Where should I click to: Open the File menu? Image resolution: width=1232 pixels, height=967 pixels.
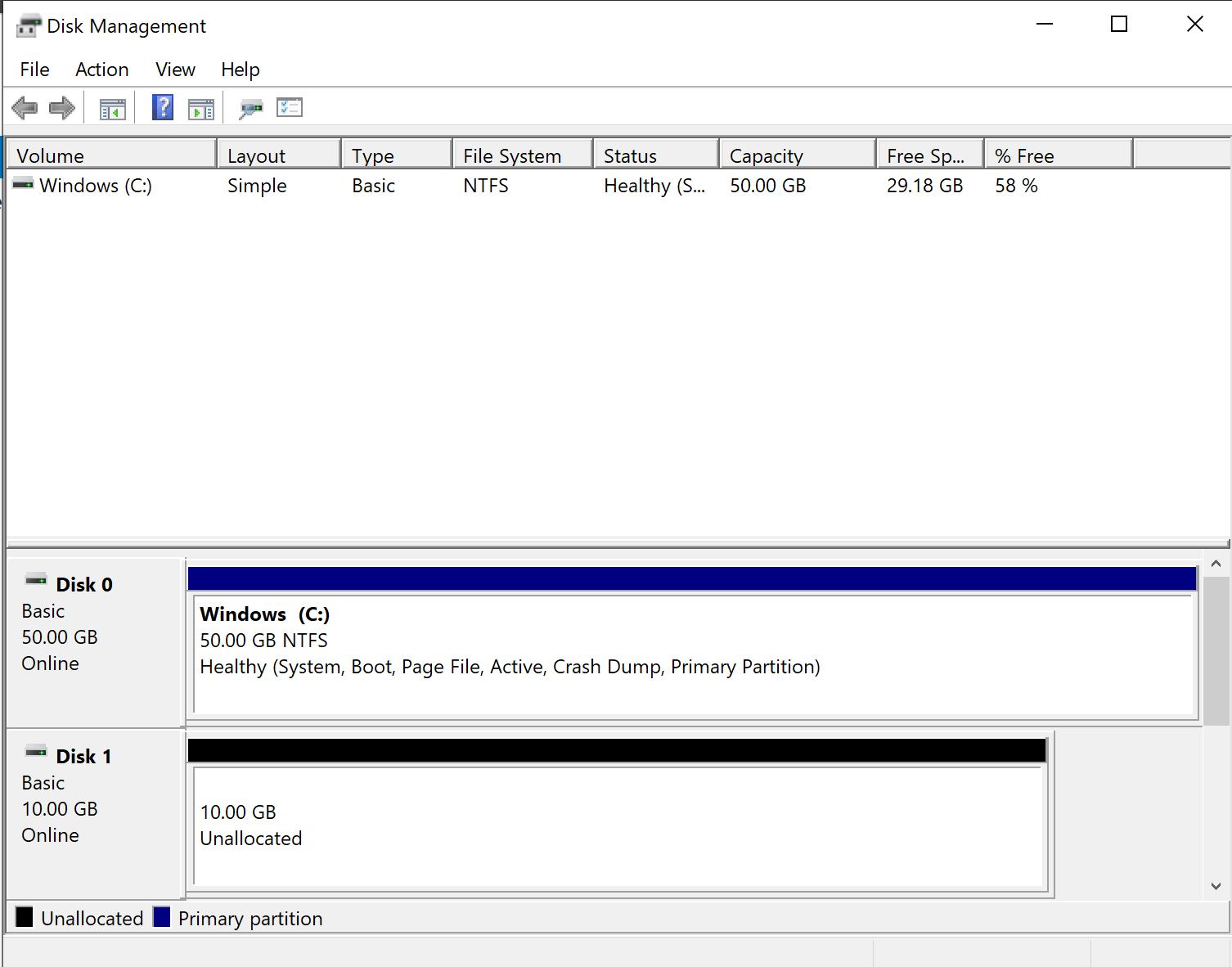34,70
